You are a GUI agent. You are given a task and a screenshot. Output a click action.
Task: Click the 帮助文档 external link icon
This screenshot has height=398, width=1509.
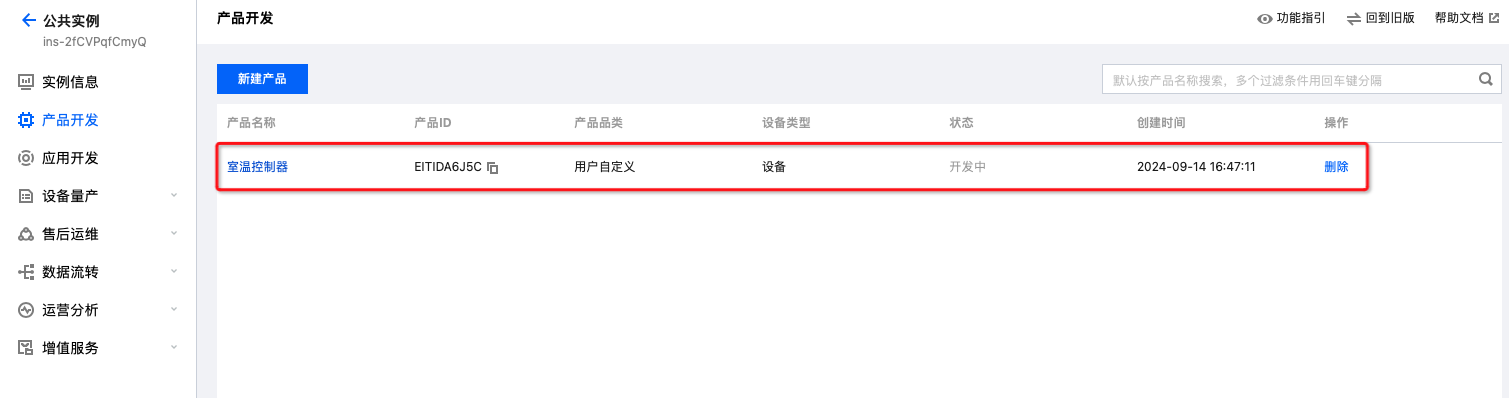tap(1494, 18)
